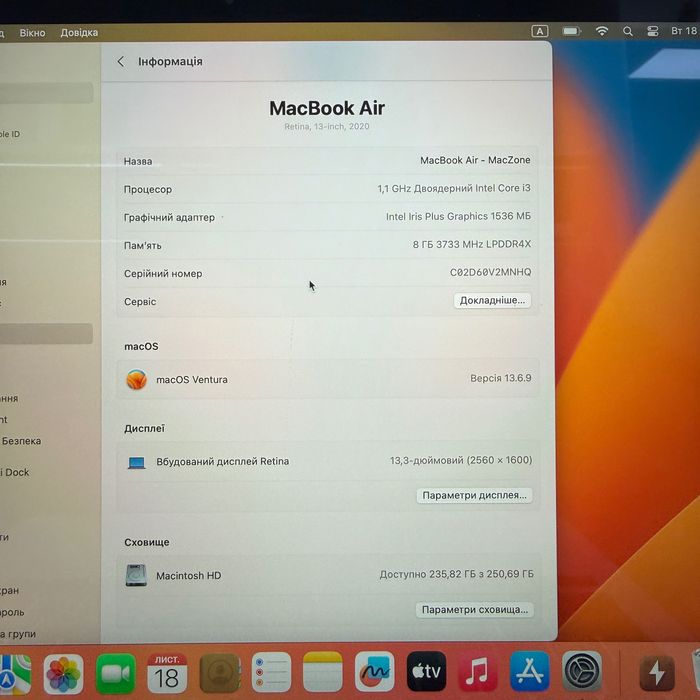
Task: Launch Reminders from the Dock
Action: [271, 672]
